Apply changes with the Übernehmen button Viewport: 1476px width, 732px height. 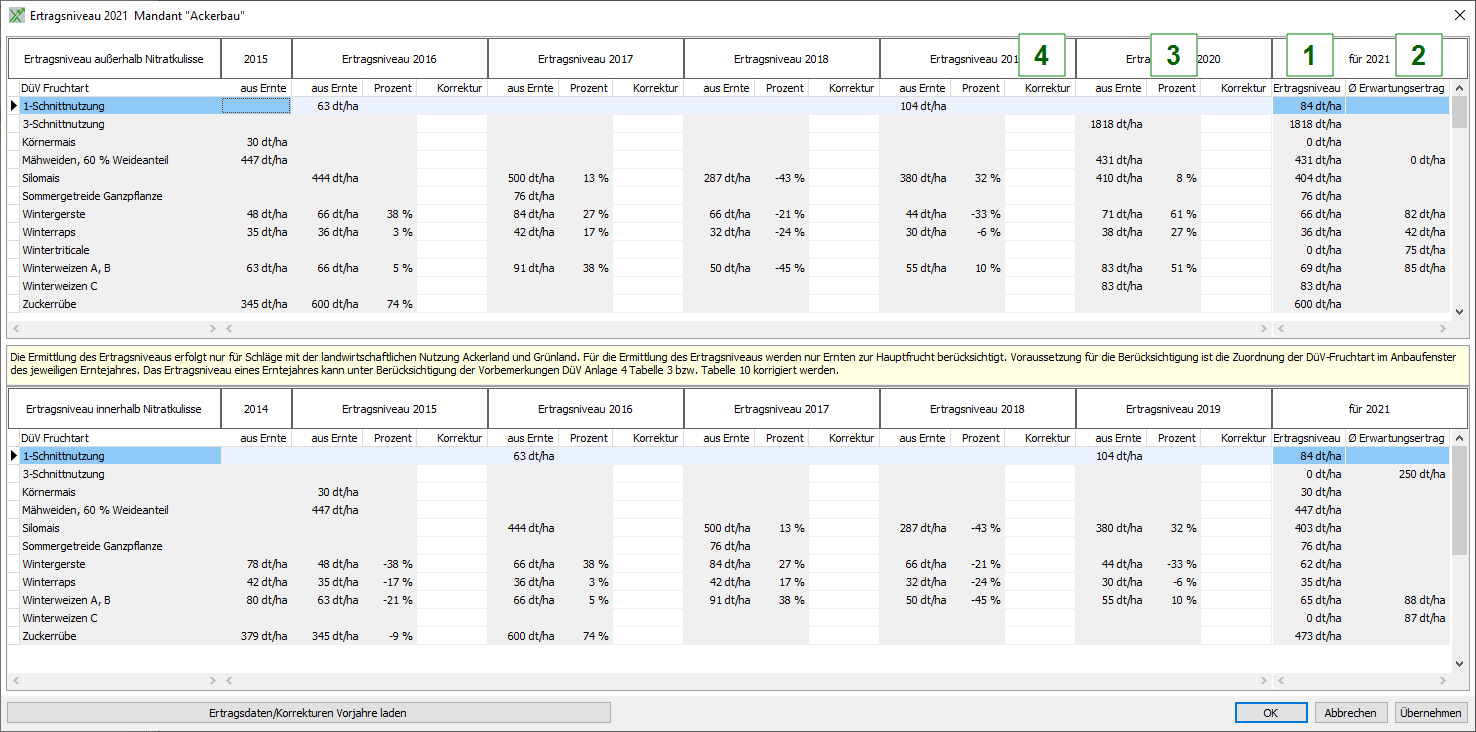click(1431, 713)
